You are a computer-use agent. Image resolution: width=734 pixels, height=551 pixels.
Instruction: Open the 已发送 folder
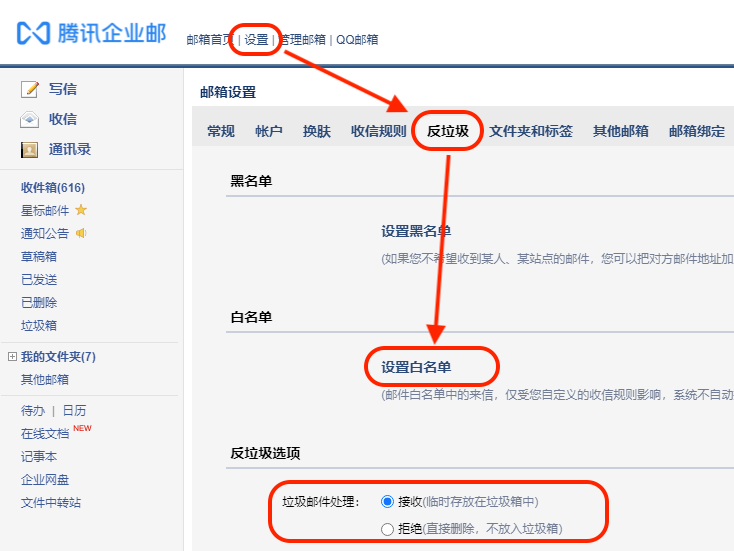39,279
